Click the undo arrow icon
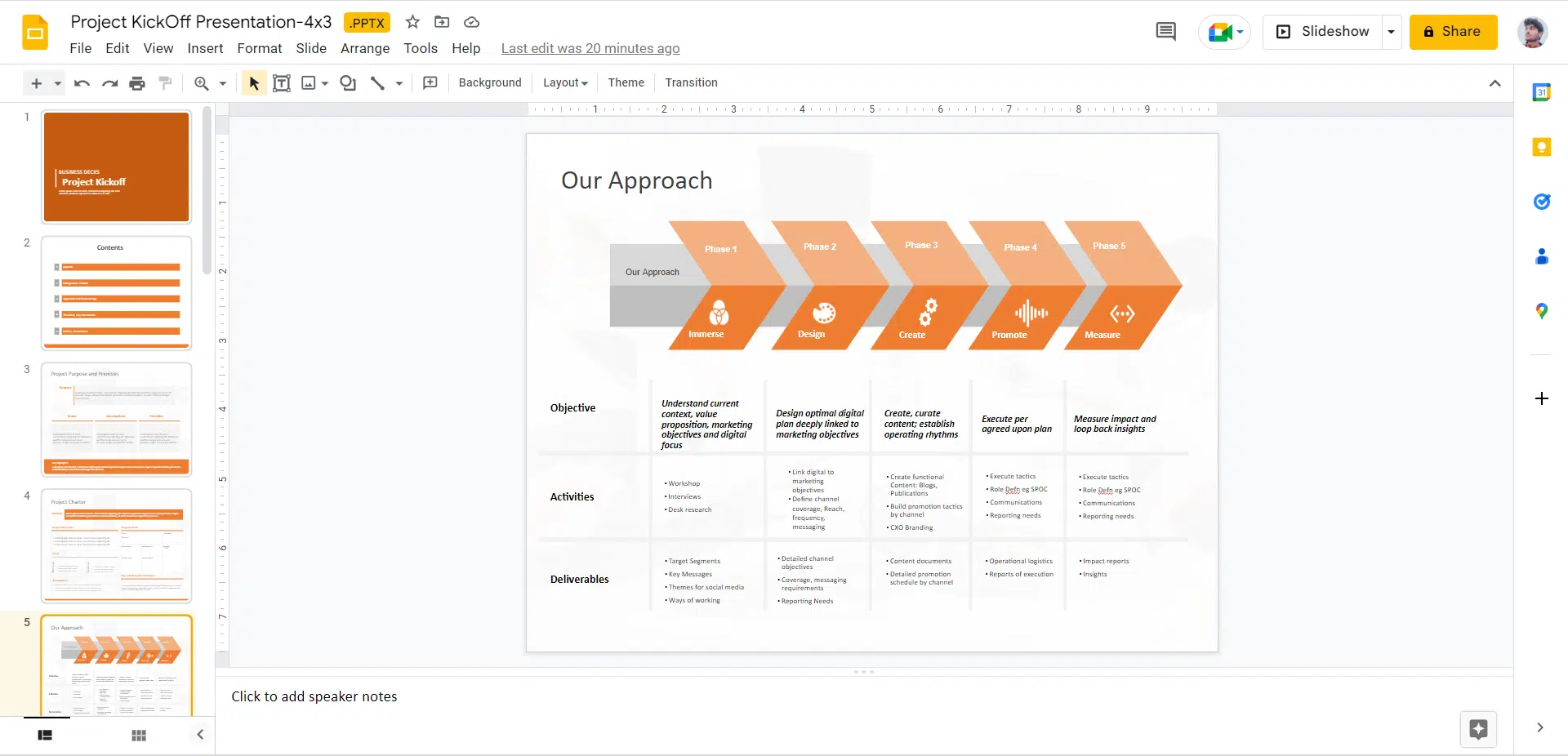The width and height of the screenshot is (1568, 756). [82, 83]
